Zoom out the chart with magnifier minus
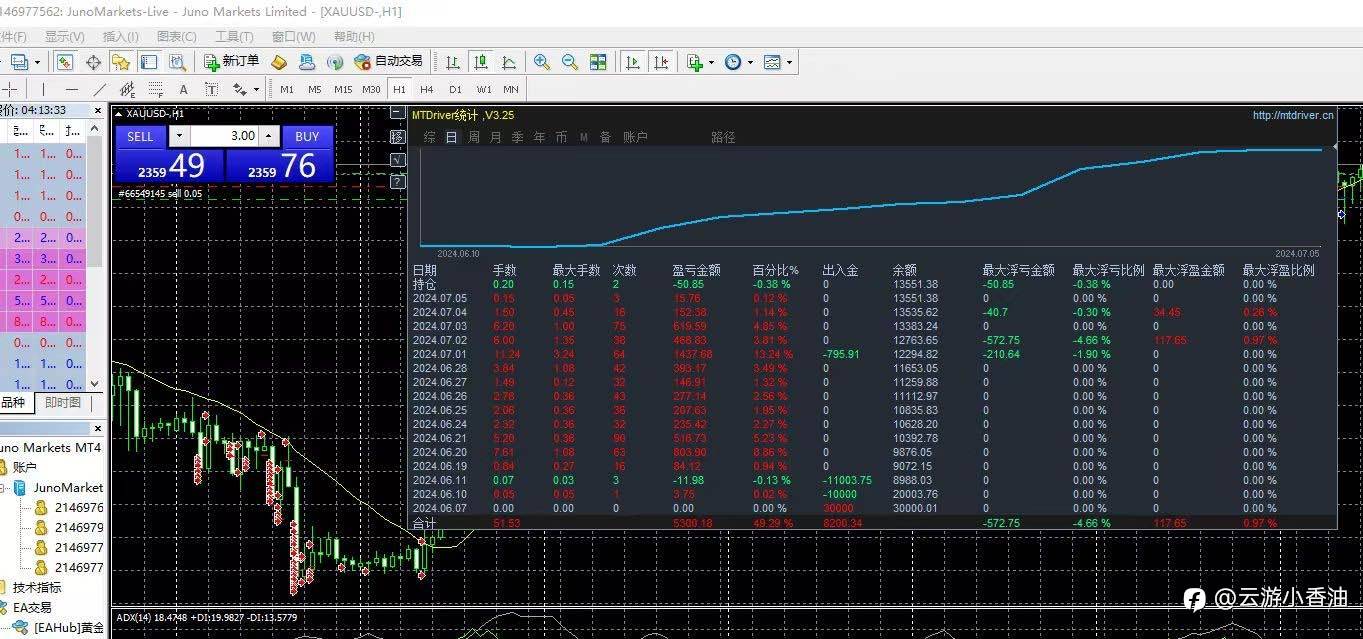 570,62
